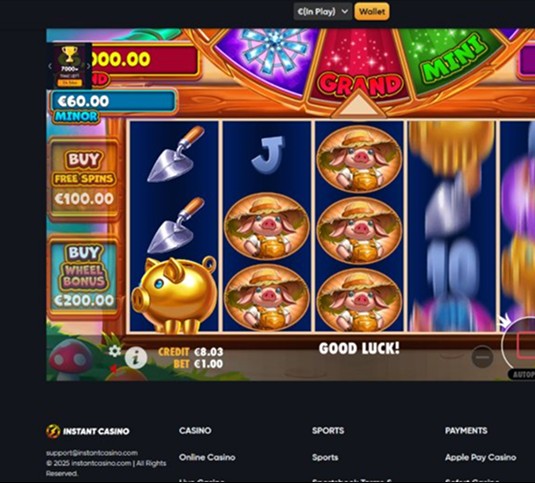Open the Wallet
The width and height of the screenshot is (535, 483).
click(x=372, y=12)
